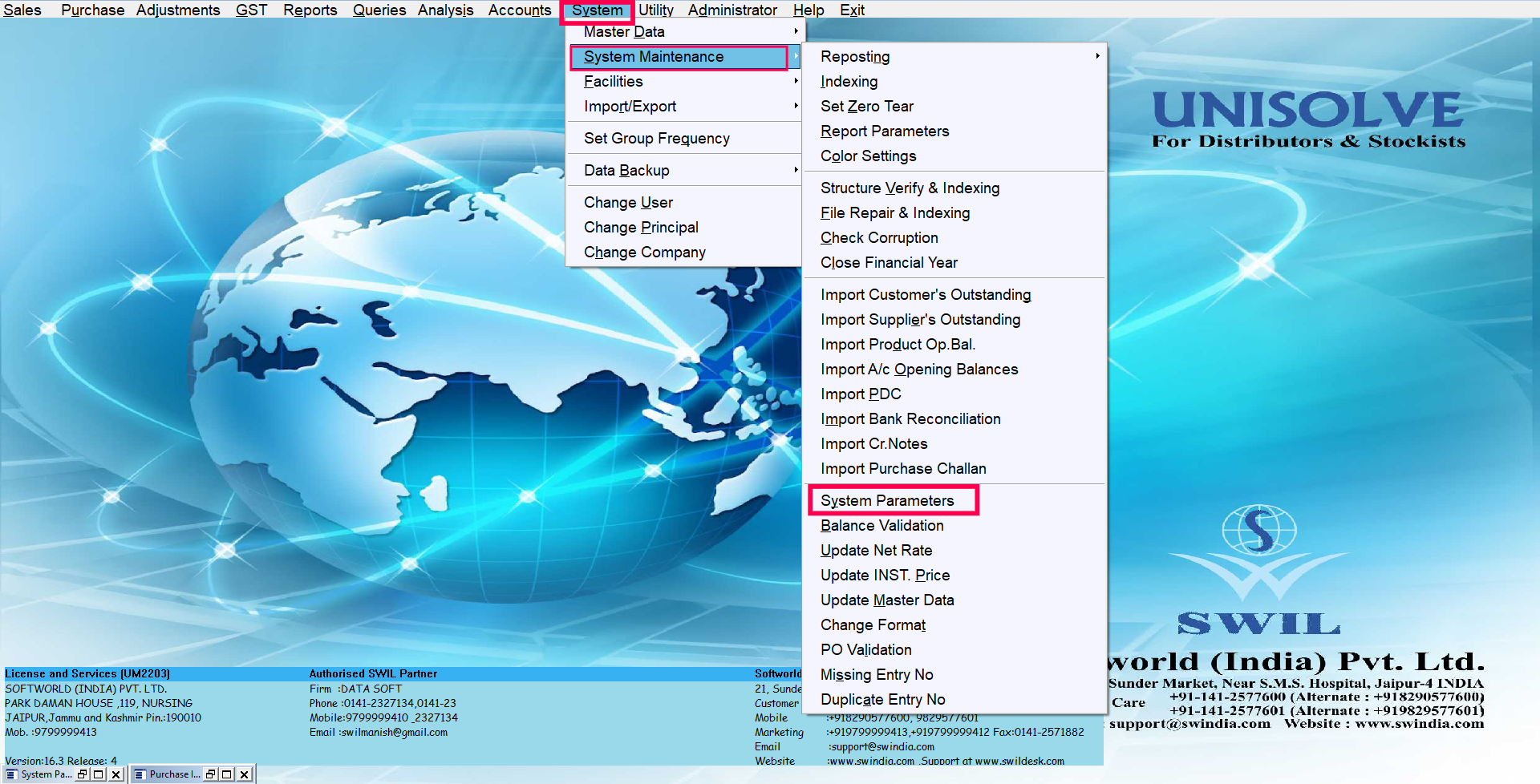Open the Reports menu
Screen dimensions: 1540x784
310,10
